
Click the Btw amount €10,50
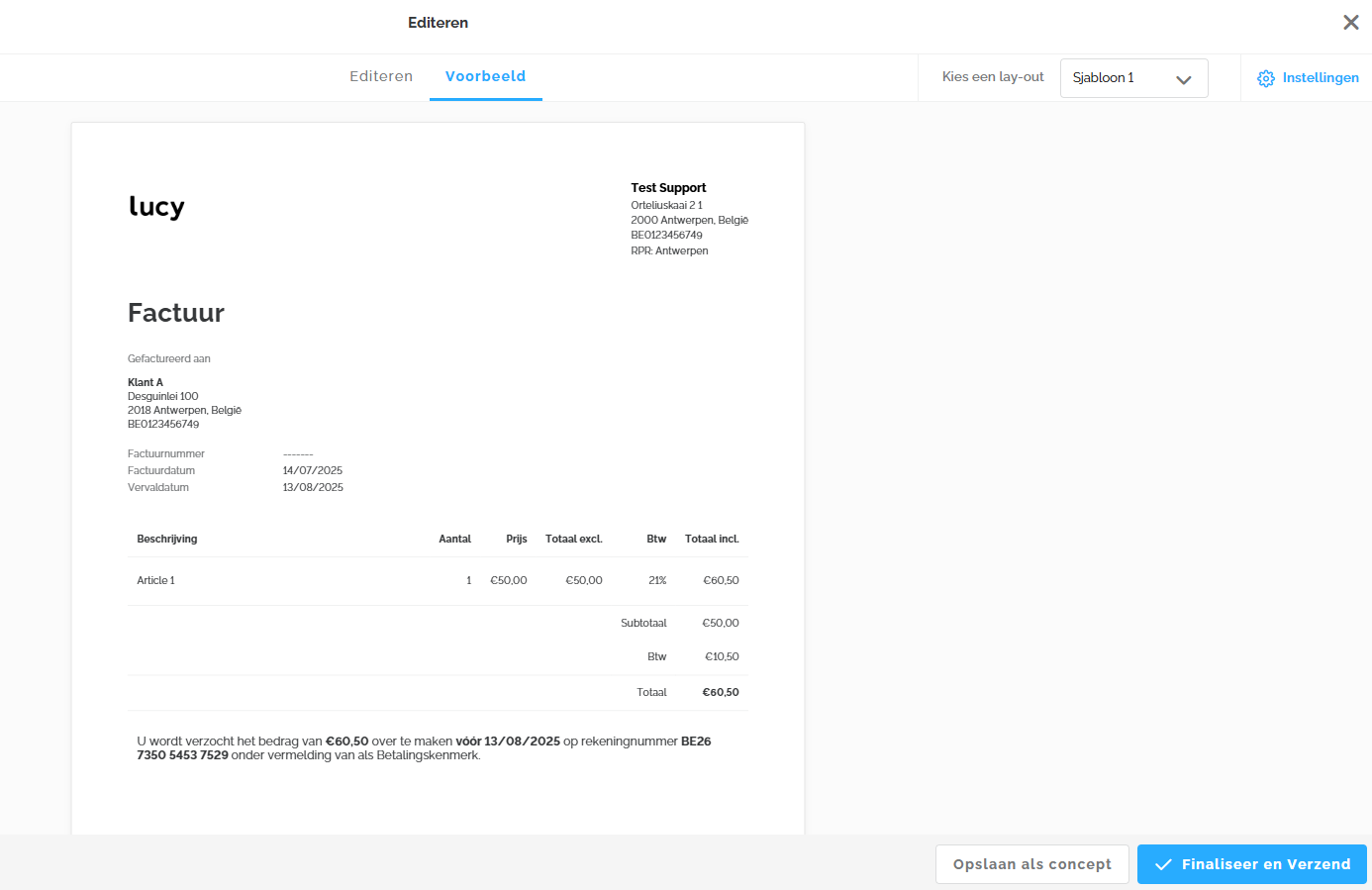tap(722, 656)
